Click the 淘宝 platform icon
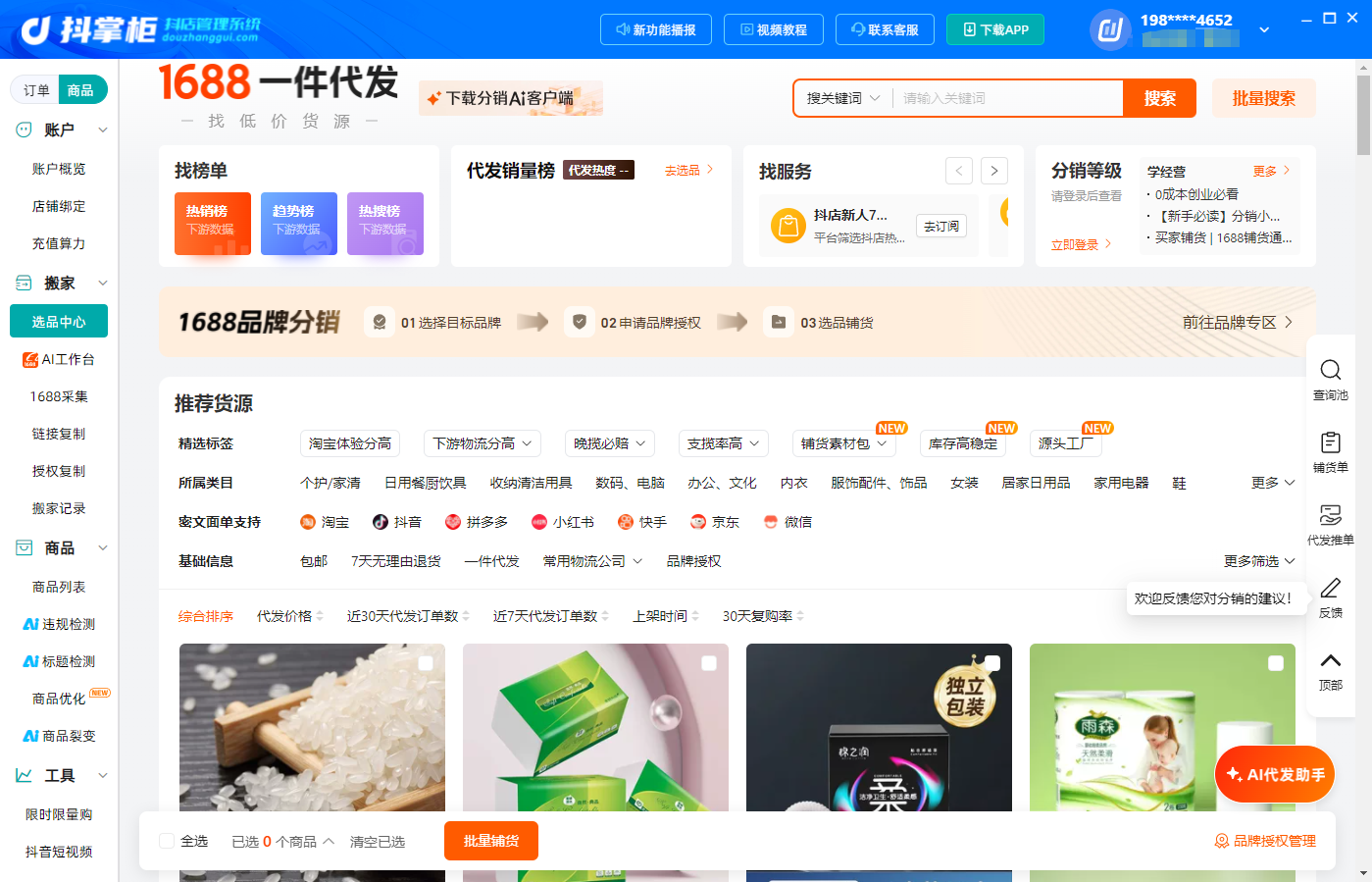The width and height of the screenshot is (1372, 882). 307,522
